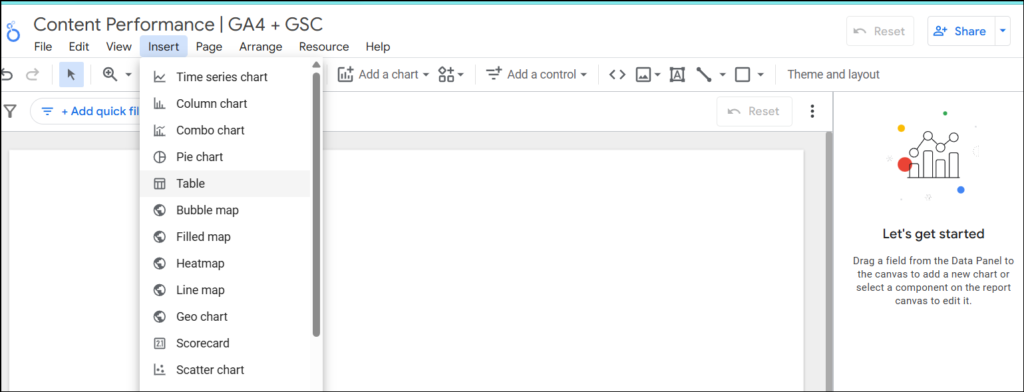Insert a Scatter chart
The height and width of the screenshot is (392, 1024).
tap(225, 370)
